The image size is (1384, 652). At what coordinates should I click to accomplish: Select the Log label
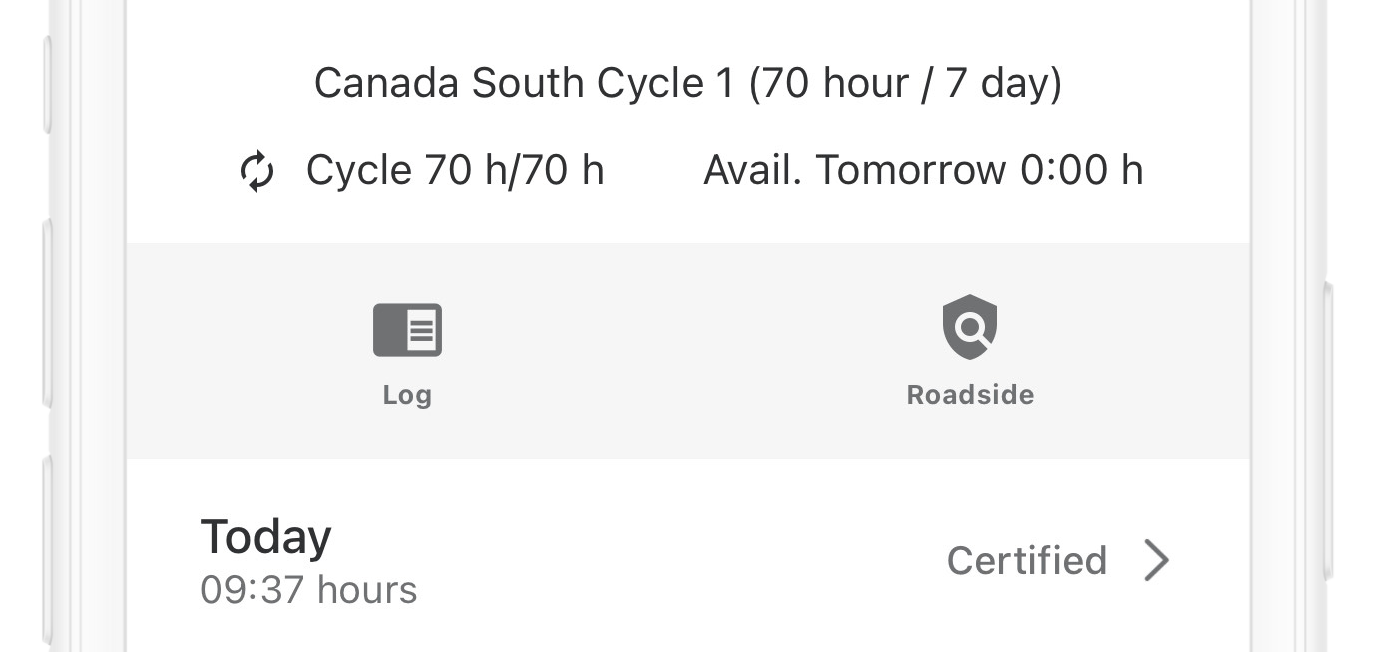(x=407, y=395)
